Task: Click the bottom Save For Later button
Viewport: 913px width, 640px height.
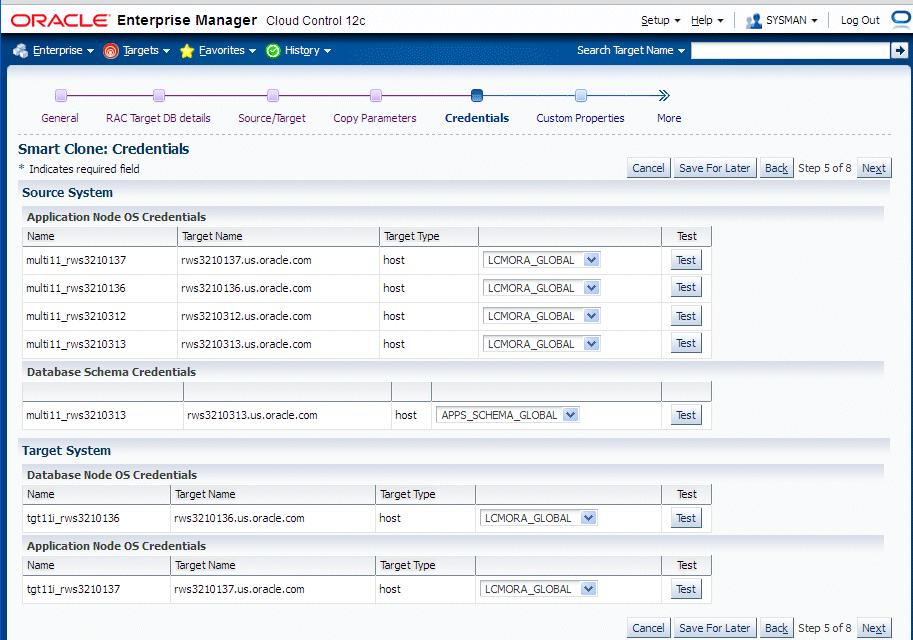Action: click(715, 628)
